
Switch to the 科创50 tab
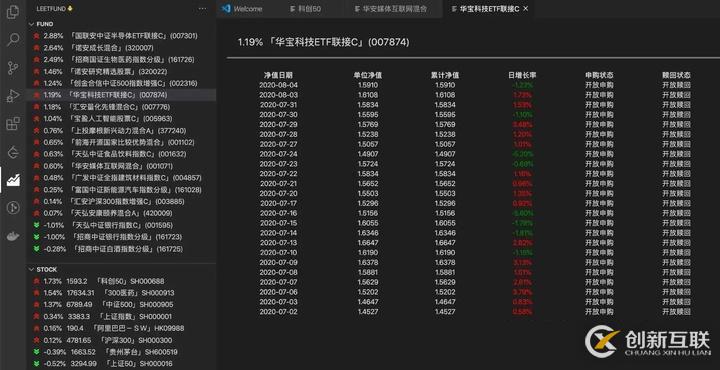point(305,9)
